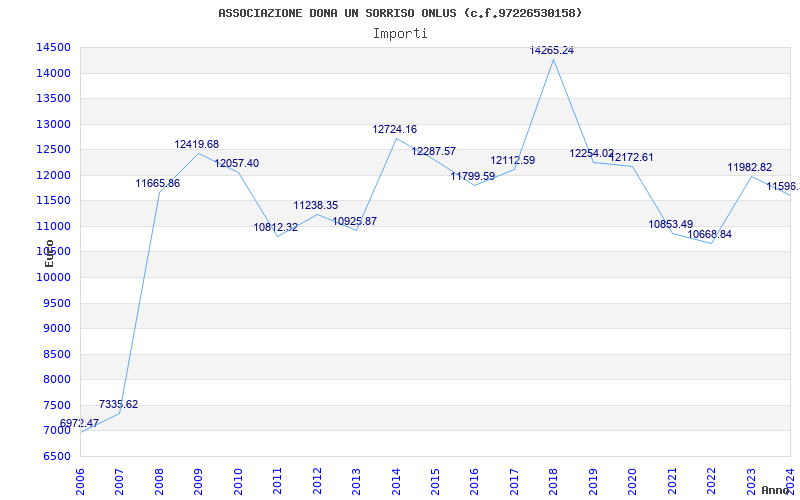The image size is (800, 500).
Task: Click the x-axis year 2020
Action: coord(633,482)
